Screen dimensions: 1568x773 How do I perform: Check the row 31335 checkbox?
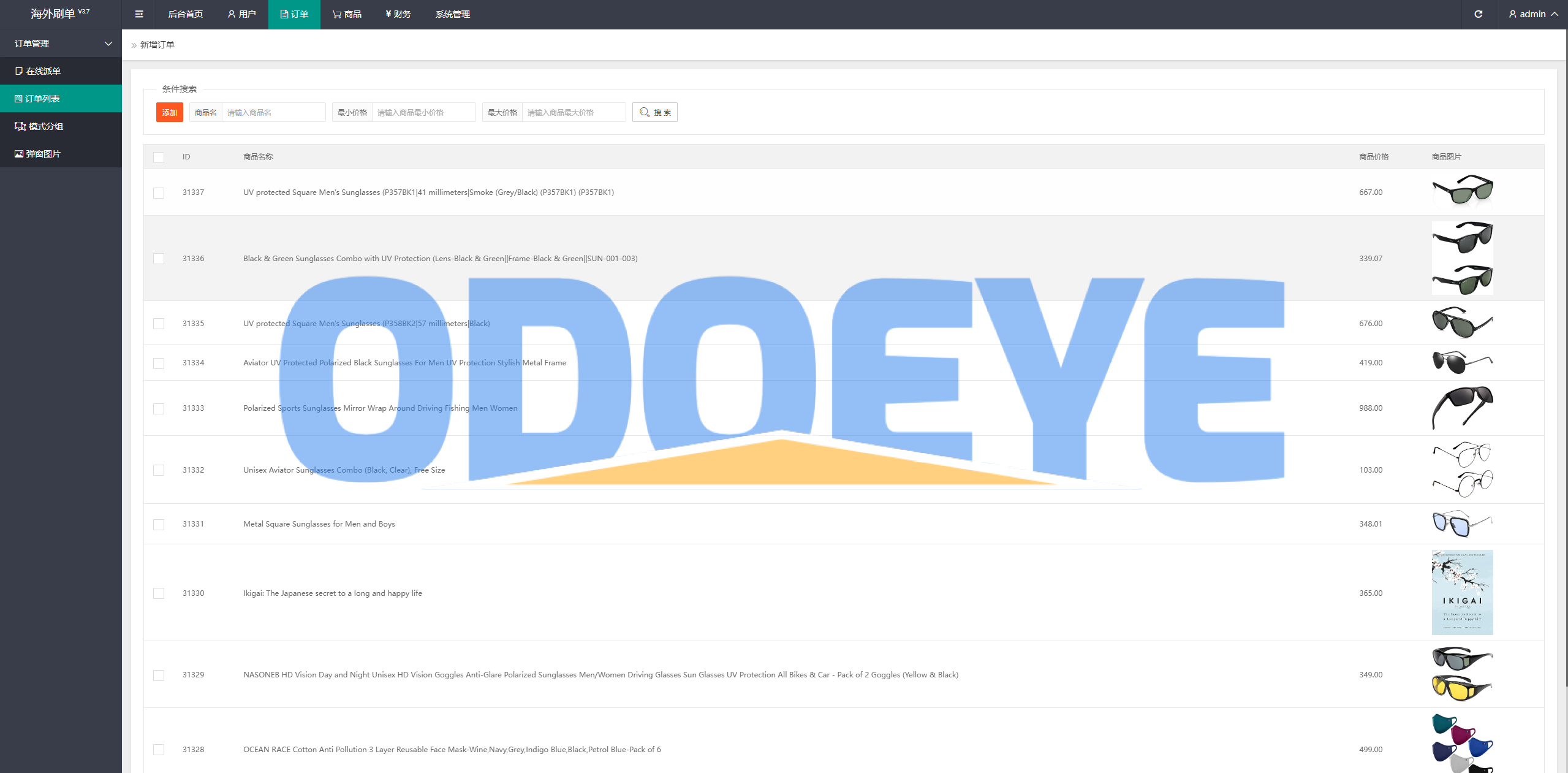159,324
